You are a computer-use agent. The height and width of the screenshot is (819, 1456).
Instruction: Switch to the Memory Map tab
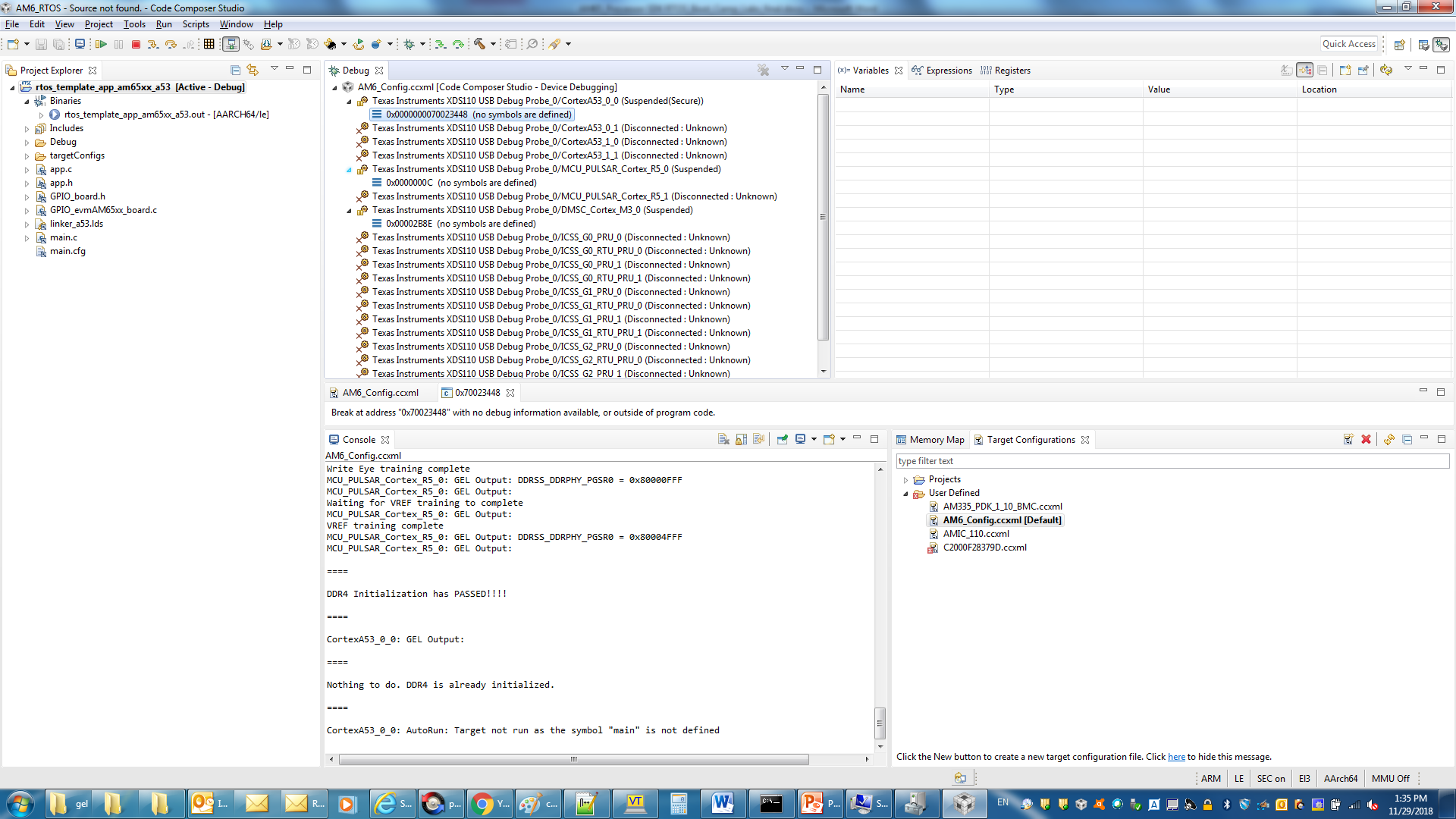pyautogui.click(x=930, y=440)
